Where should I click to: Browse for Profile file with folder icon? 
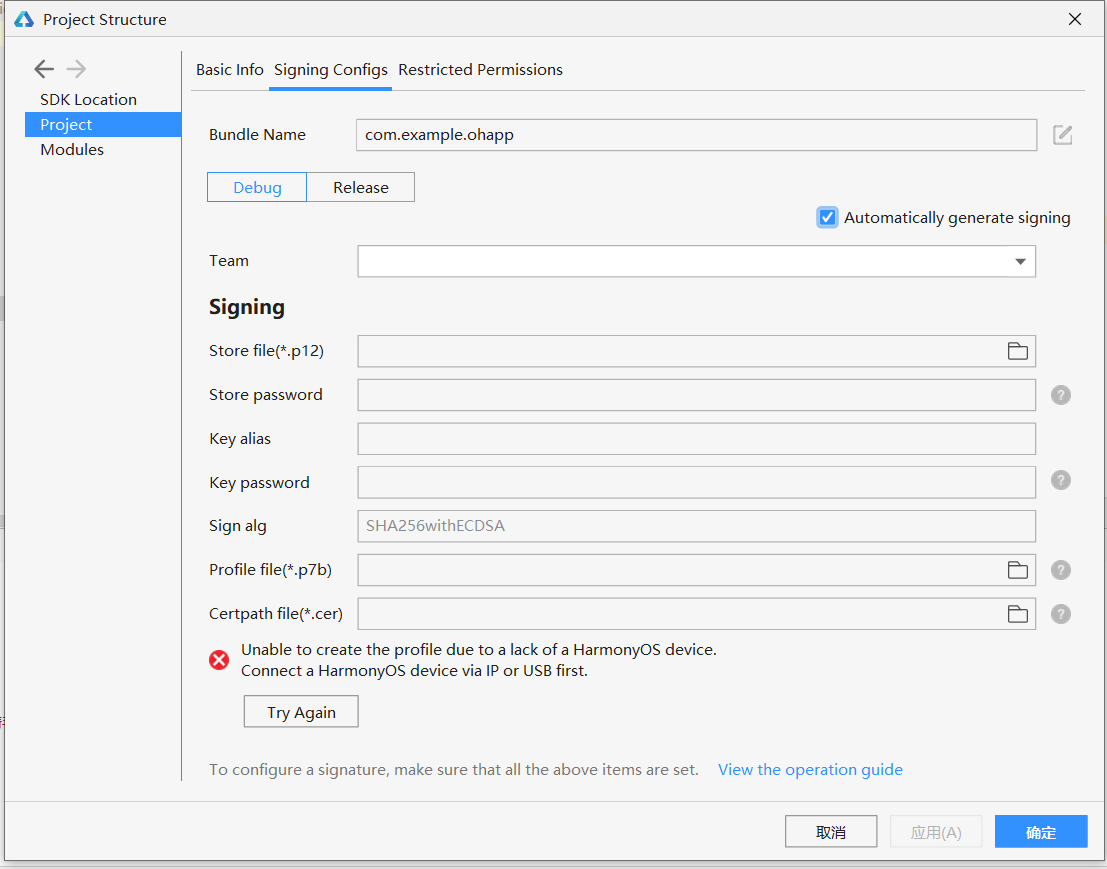pyautogui.click(x=1017, y=570)
